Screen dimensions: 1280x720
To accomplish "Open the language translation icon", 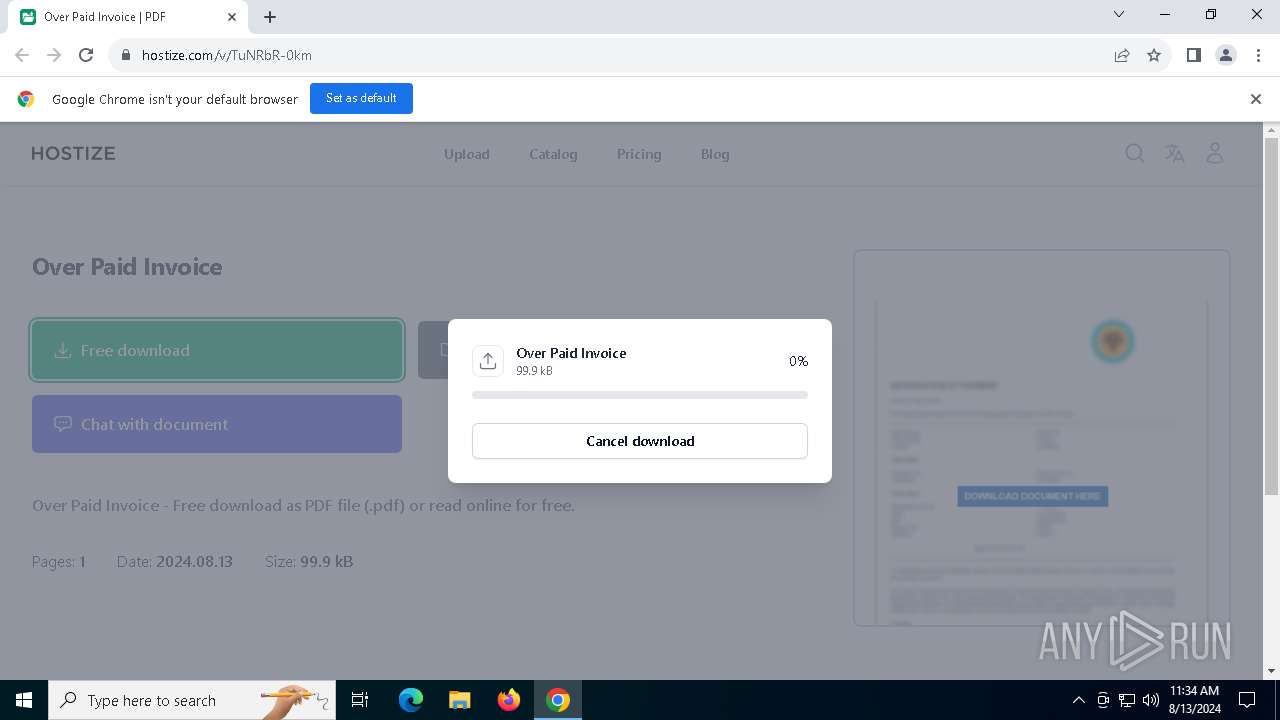I will [x=1175, y=153].
